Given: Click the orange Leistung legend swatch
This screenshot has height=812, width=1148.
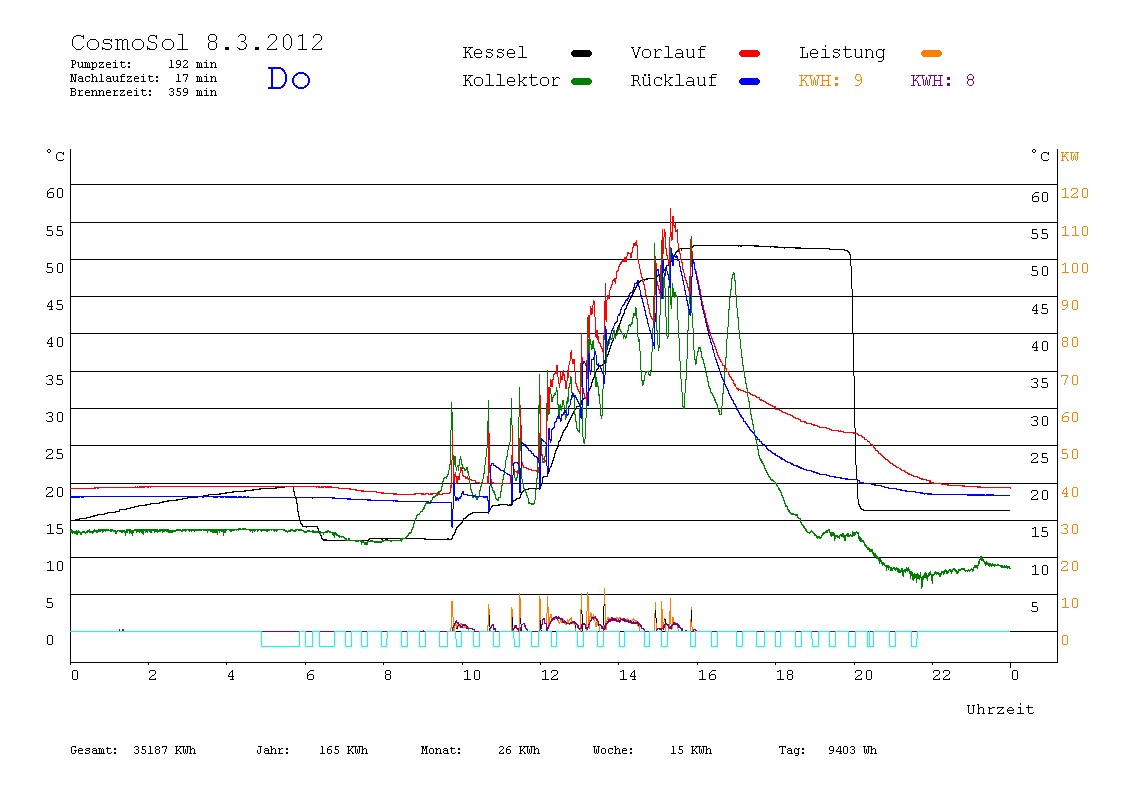Looking at the screenshot, I should point(931,53).
